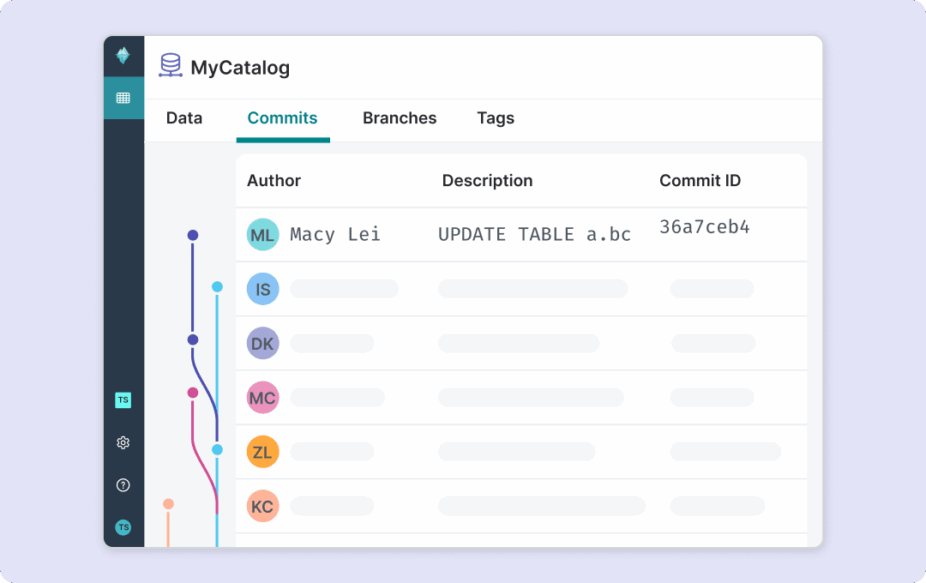Select the Commits tab
The height and width of the screenshot is (583, 926).
coord(282,118)
